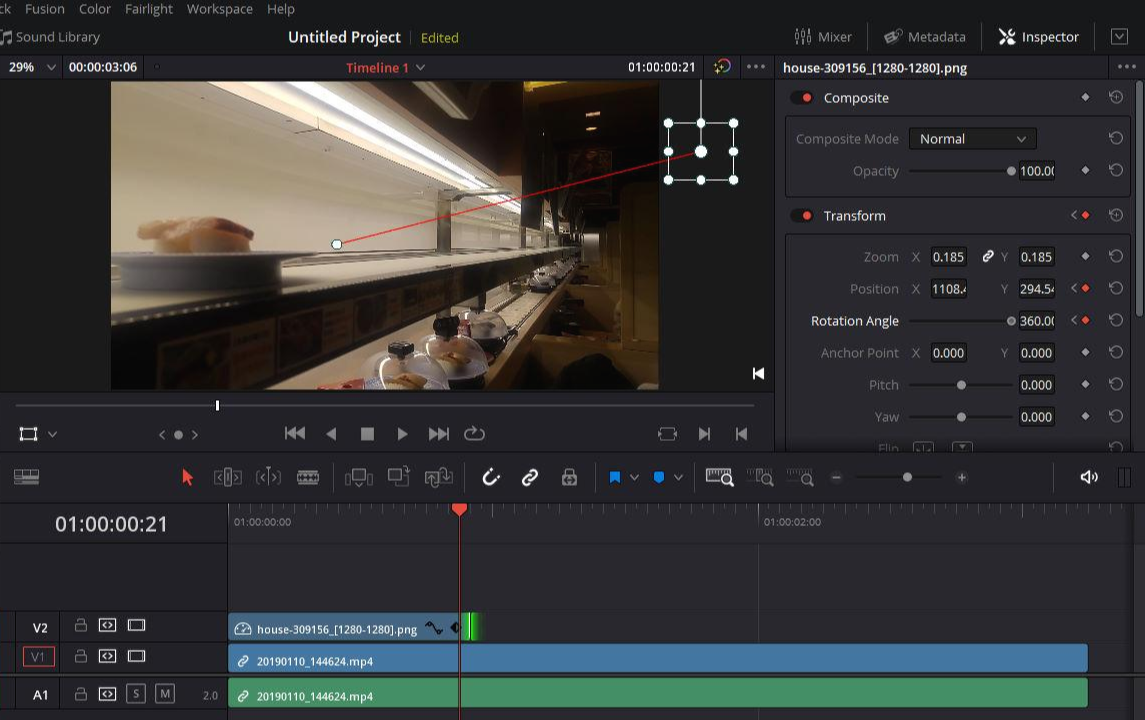Toggle timeline Snapping magnet icon
The width and height of the screenshot is (1145, 720).
pyautogui.click(x=491, y=477)
